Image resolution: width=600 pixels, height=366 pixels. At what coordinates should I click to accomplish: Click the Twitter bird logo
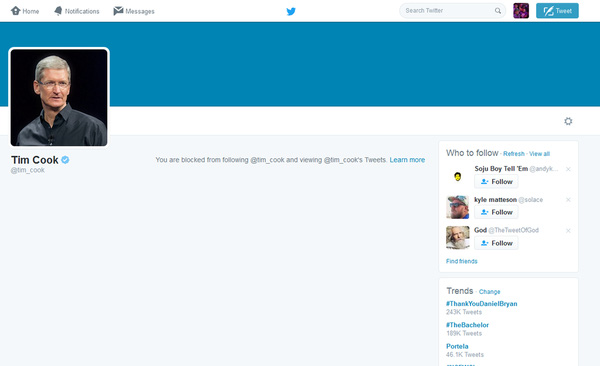[291, 11]
